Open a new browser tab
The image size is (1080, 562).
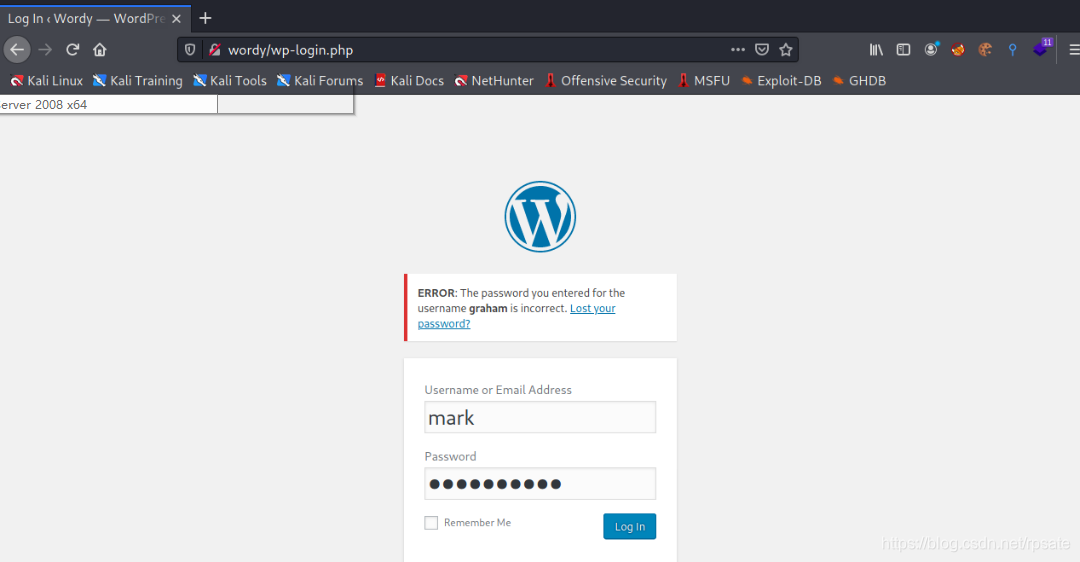(205, 19)
